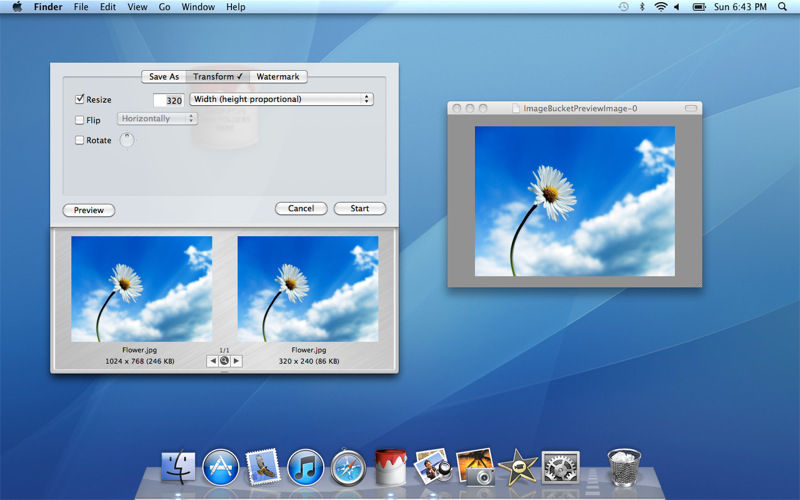Click the Sun 6:43 PM clock
The image size is (800, 500).
tap(740, 7)
